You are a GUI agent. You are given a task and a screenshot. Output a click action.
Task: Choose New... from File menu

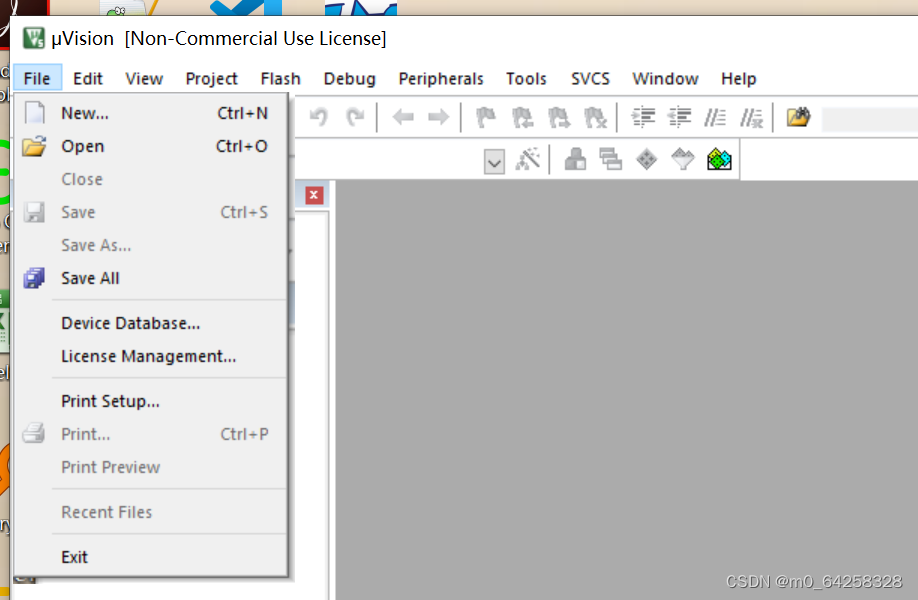[151, 113]
